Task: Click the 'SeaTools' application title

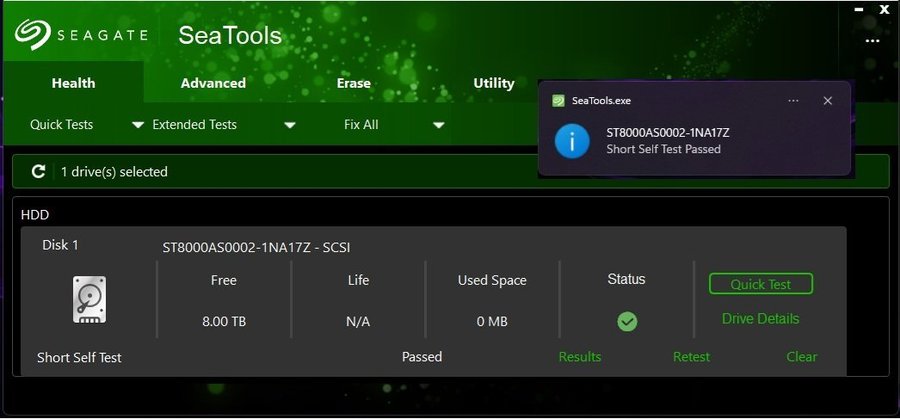Action: click(230, 36)
